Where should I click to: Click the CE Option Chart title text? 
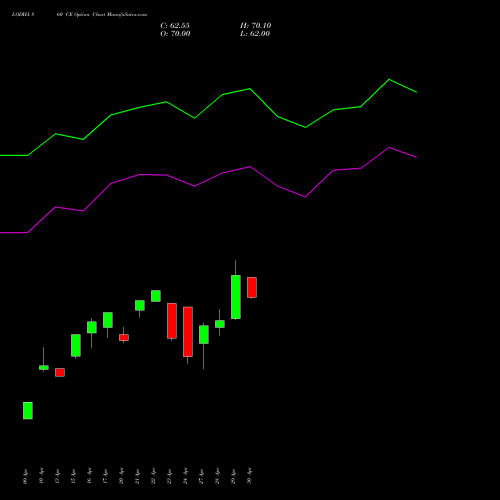pyautogui.click(x=79, y=15)
